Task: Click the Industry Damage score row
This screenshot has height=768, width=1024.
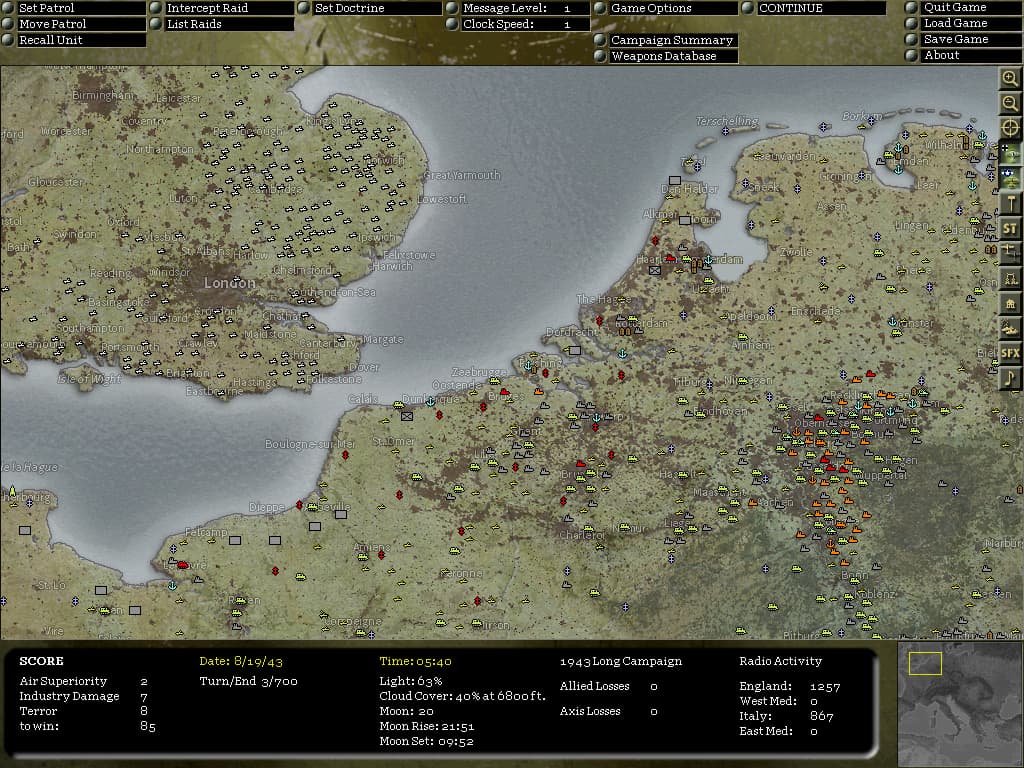Action: [x=84, y=696]
